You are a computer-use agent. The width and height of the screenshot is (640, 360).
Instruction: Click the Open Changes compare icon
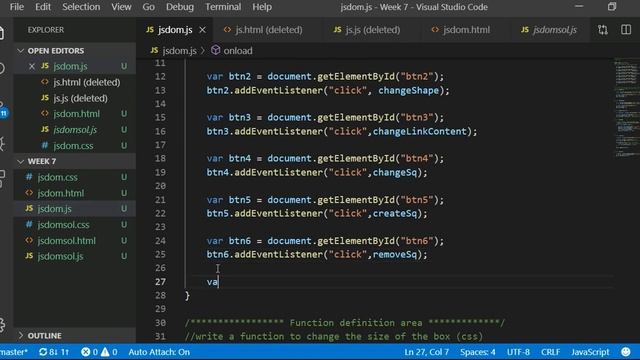coord(603,30)
